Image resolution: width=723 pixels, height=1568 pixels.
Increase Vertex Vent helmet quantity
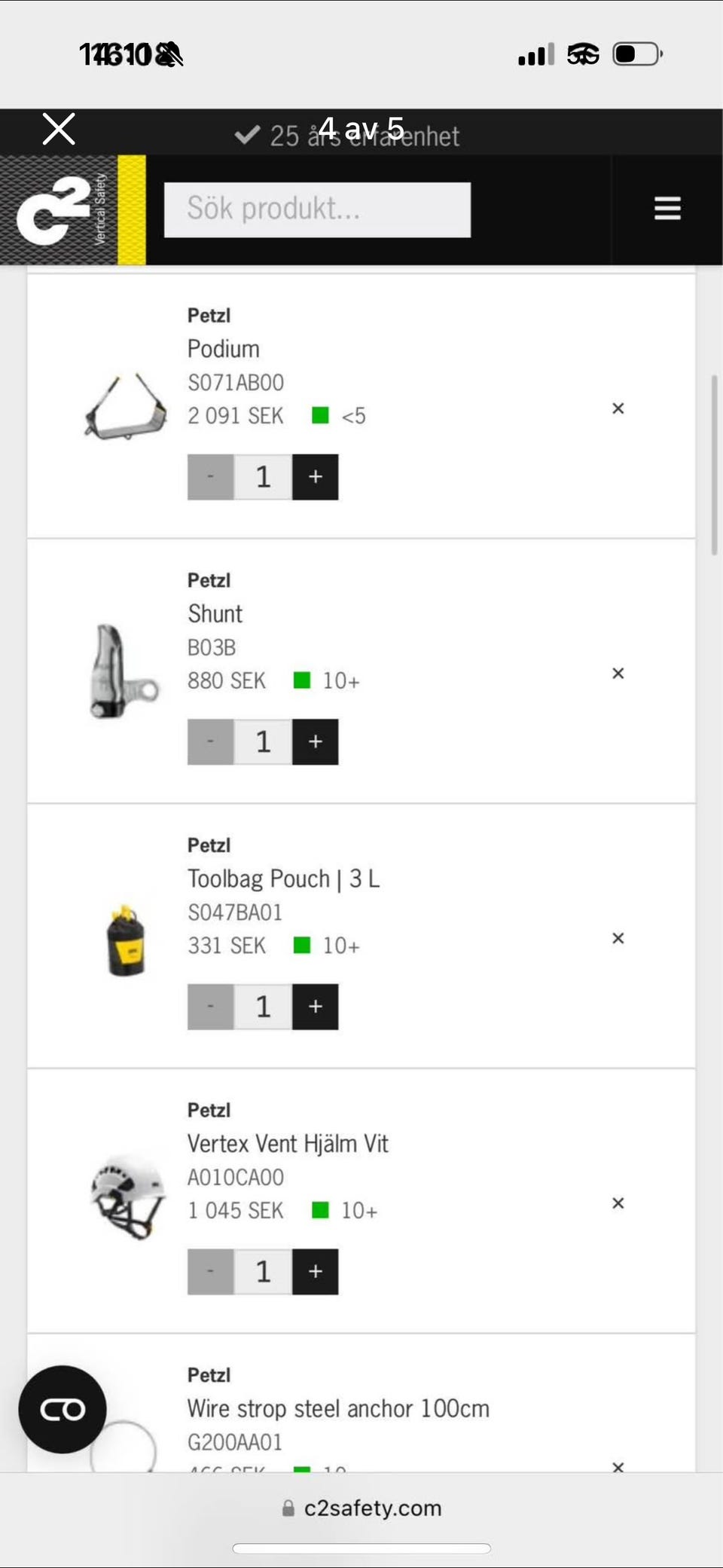(x=315, y=1272)
